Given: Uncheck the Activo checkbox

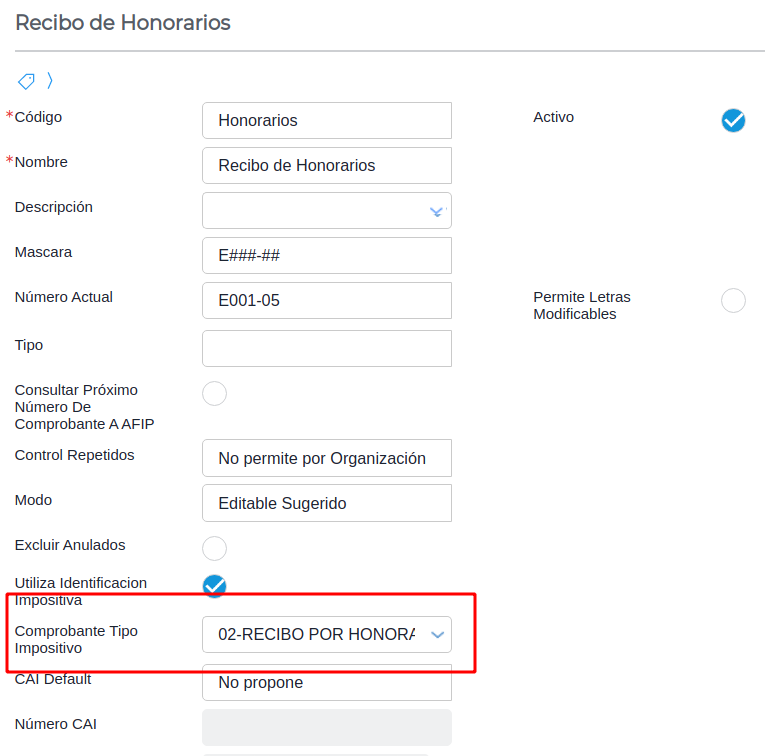Looking at the screenshot, I should (x=733, y=120).
